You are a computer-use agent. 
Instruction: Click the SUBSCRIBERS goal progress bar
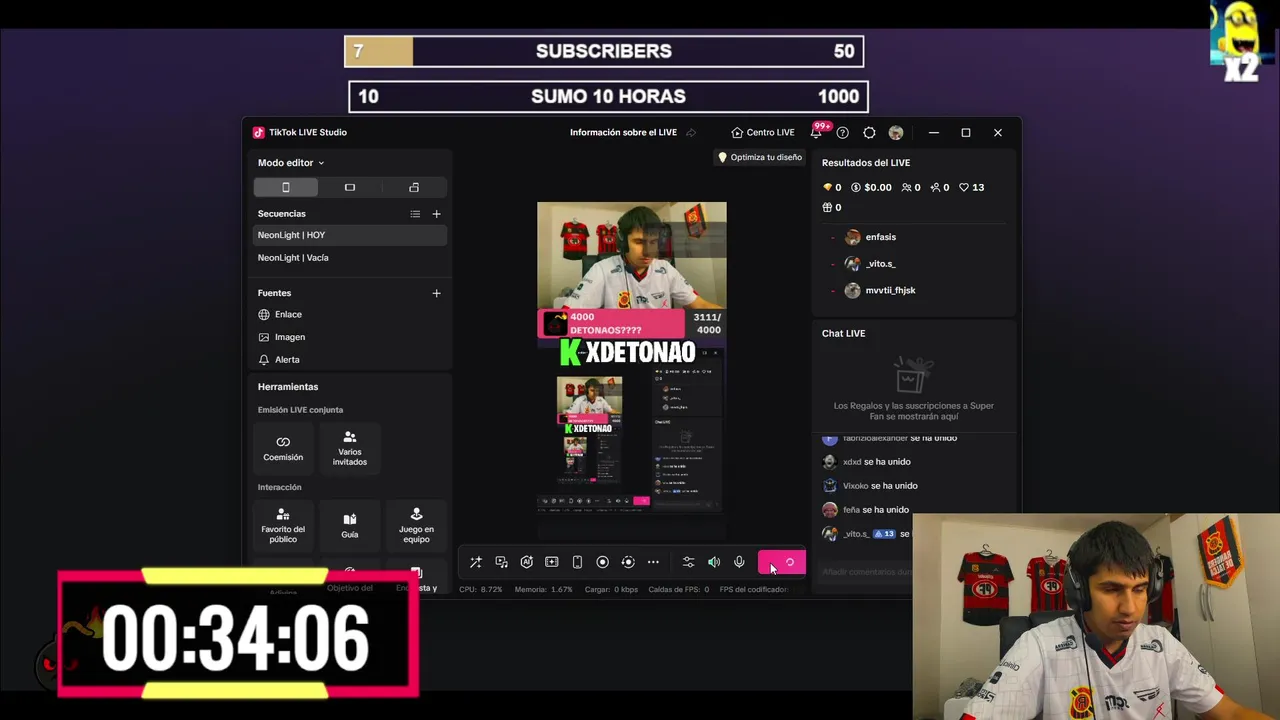604,51
